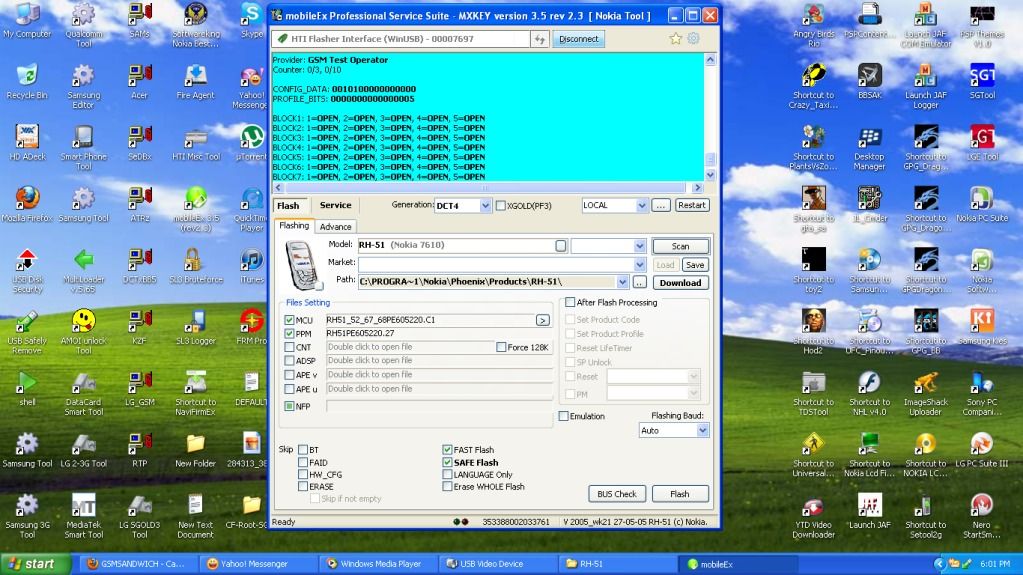Select the Advance sub-tab
Screen dimensions: 1023x575
[x=335, y=226]
